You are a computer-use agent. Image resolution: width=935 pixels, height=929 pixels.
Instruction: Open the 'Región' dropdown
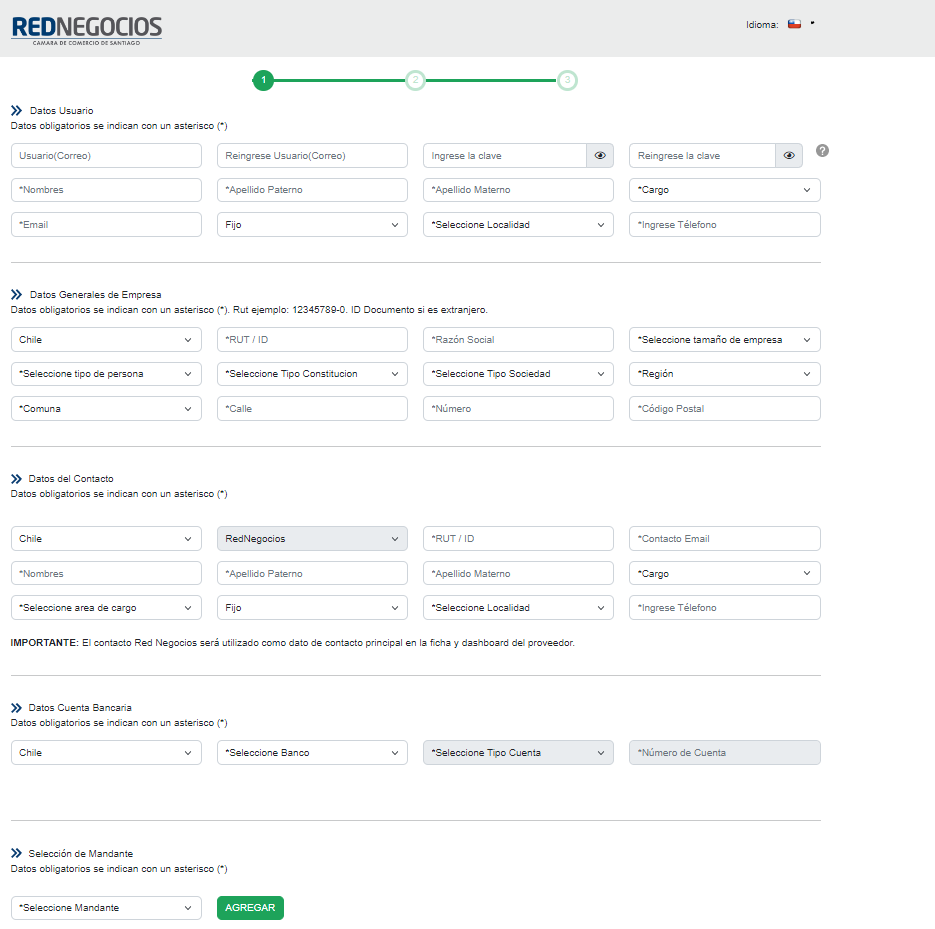pos(724,374)
